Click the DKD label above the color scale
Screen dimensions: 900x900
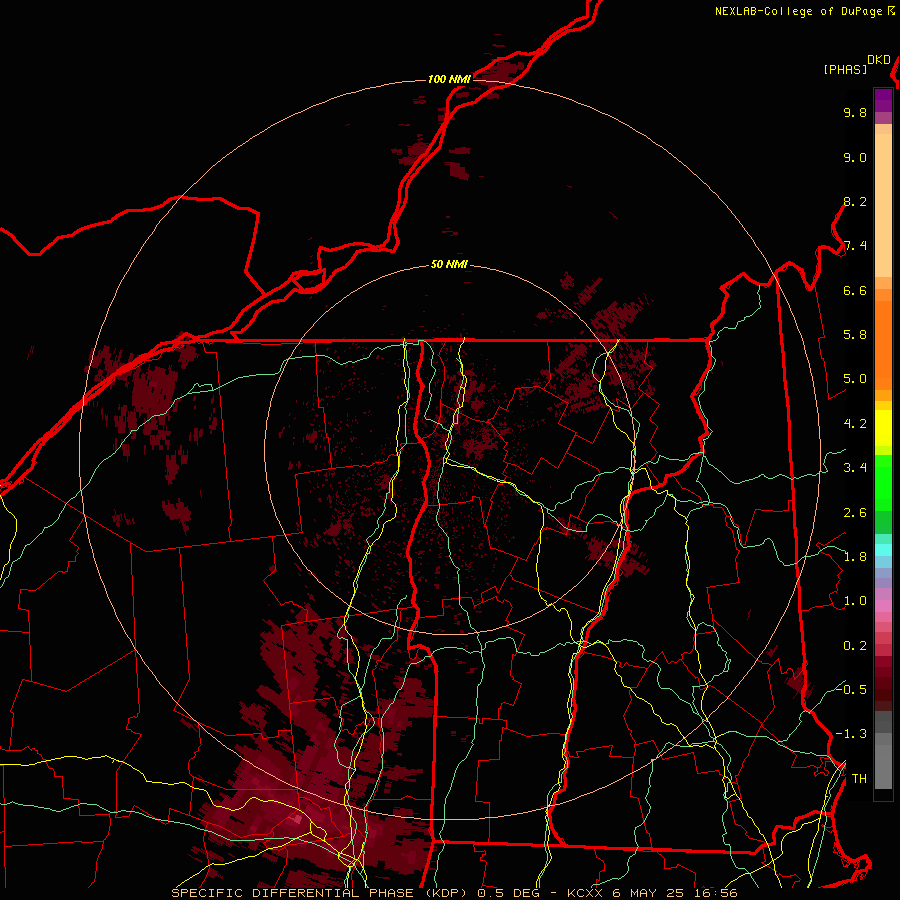pyautogui.click(x=879, y=60)
